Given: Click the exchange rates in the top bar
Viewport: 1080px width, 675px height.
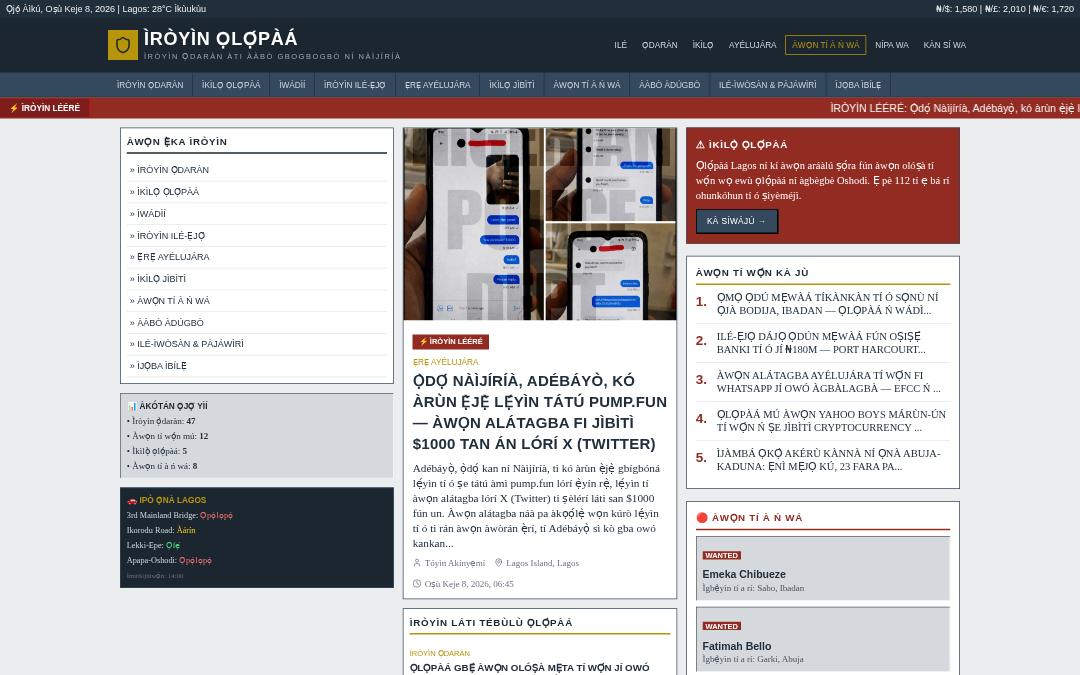Looking at the screenshot, I should tap(1005, 9).
